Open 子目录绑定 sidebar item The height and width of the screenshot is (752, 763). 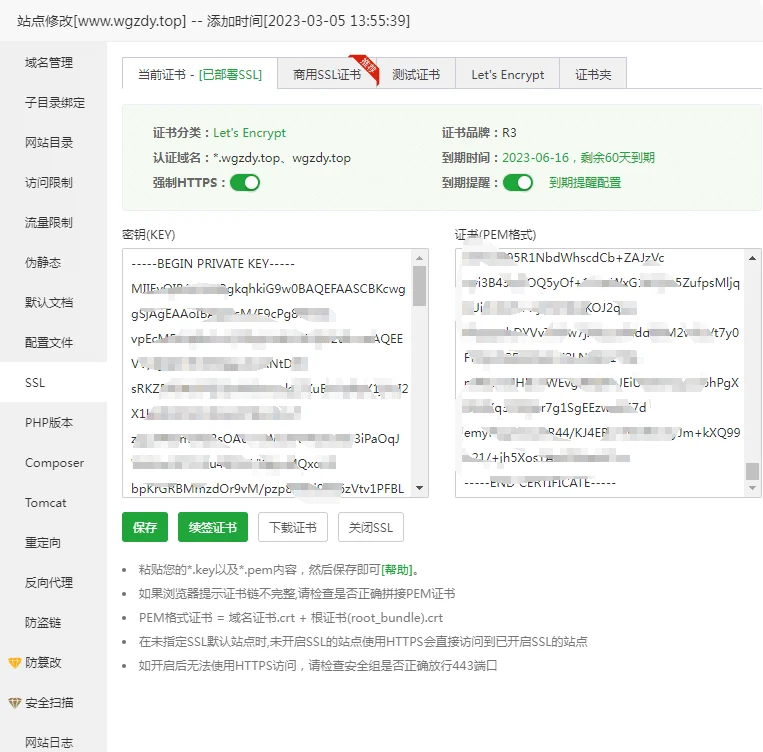pyautogui.click(x=54, y=103)
